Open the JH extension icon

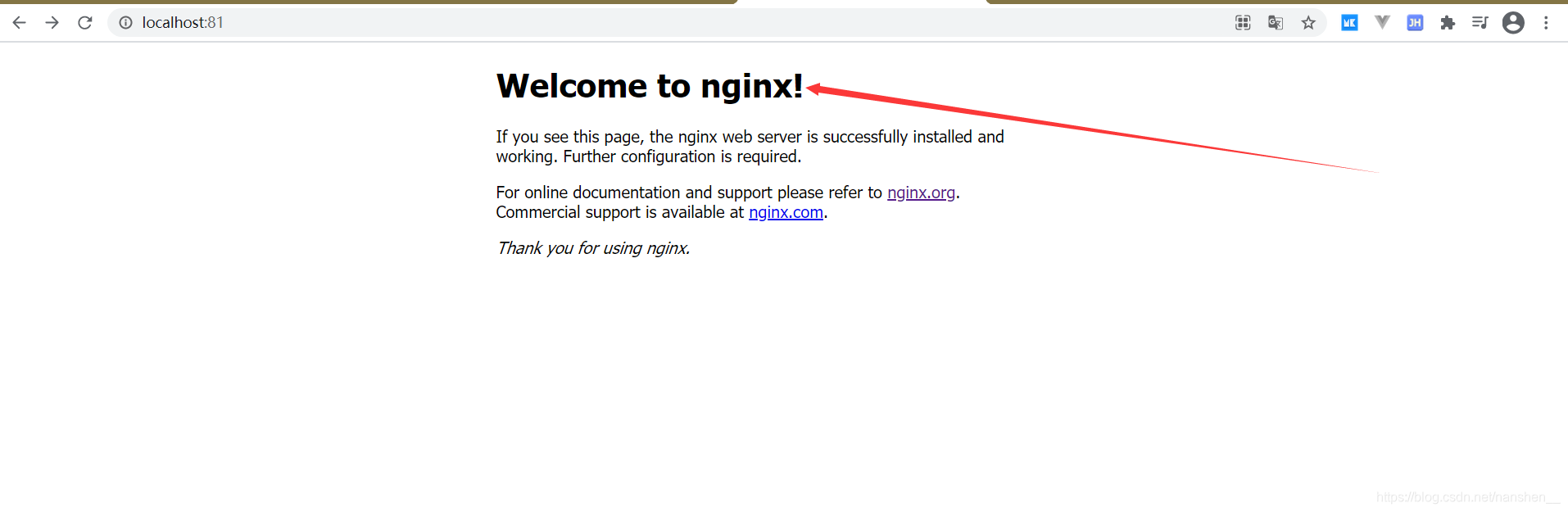[1415, 23]
